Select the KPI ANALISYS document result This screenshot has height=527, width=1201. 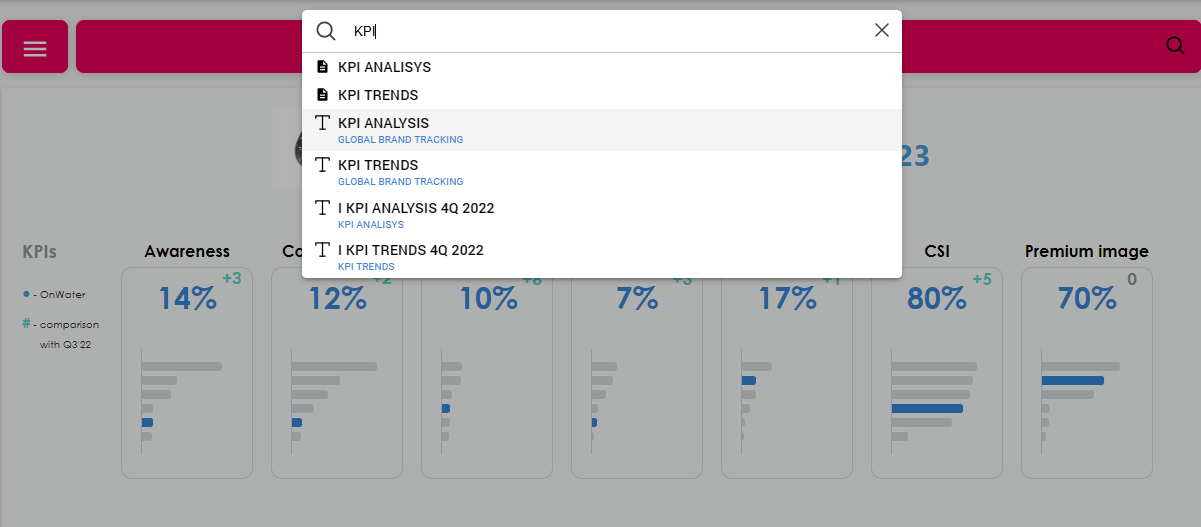point(384,67)
